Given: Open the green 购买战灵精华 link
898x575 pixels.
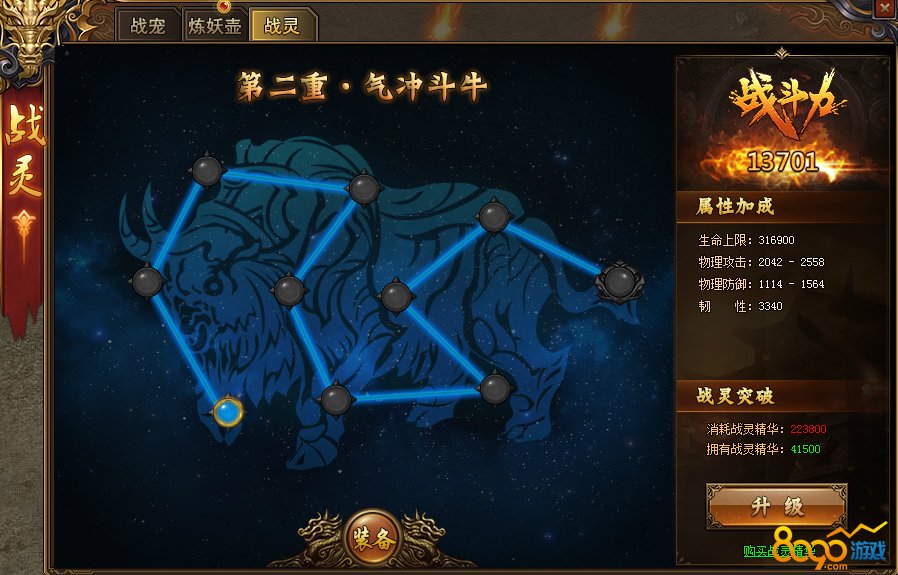Looking at the screenshot, I should tap(779, 552).
